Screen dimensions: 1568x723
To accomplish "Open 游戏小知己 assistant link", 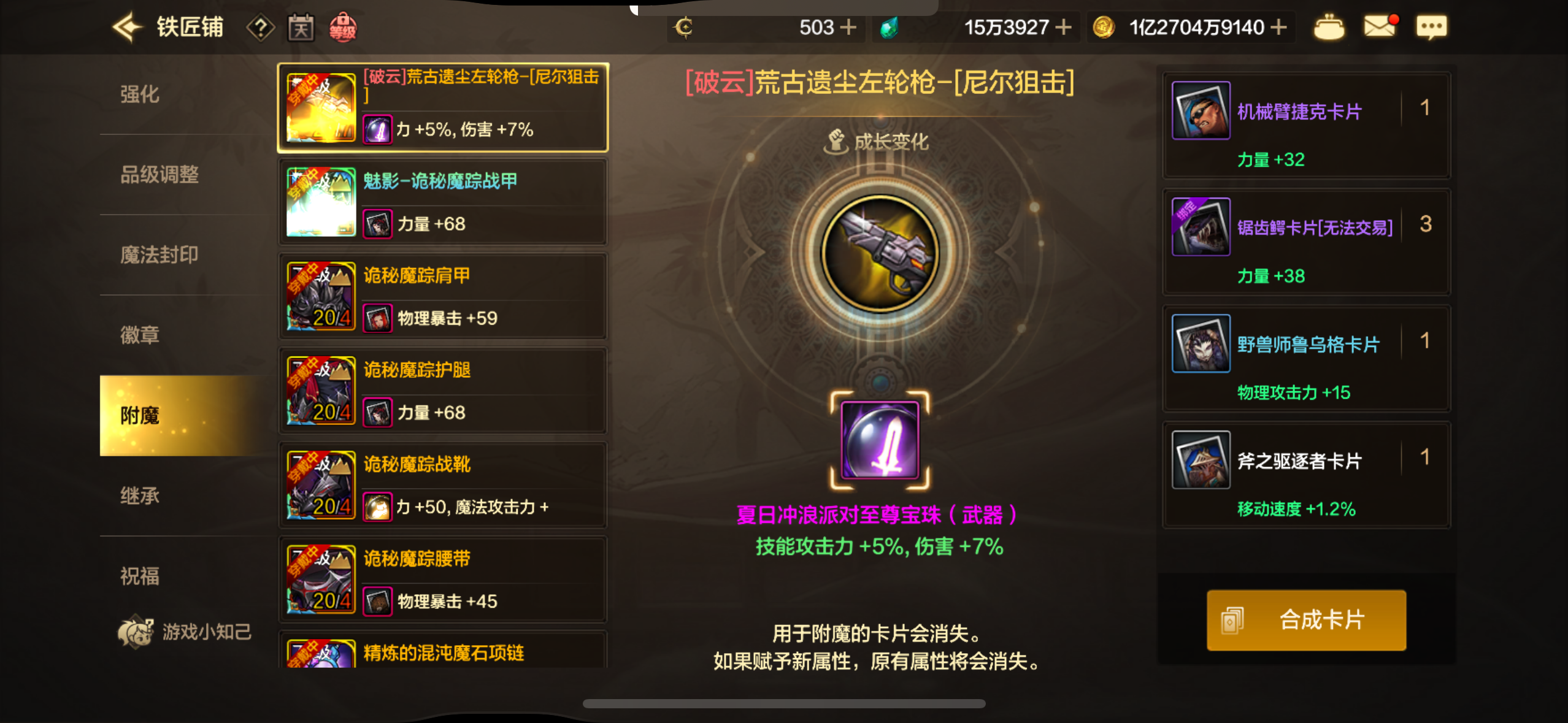I will tap(185, 632).
